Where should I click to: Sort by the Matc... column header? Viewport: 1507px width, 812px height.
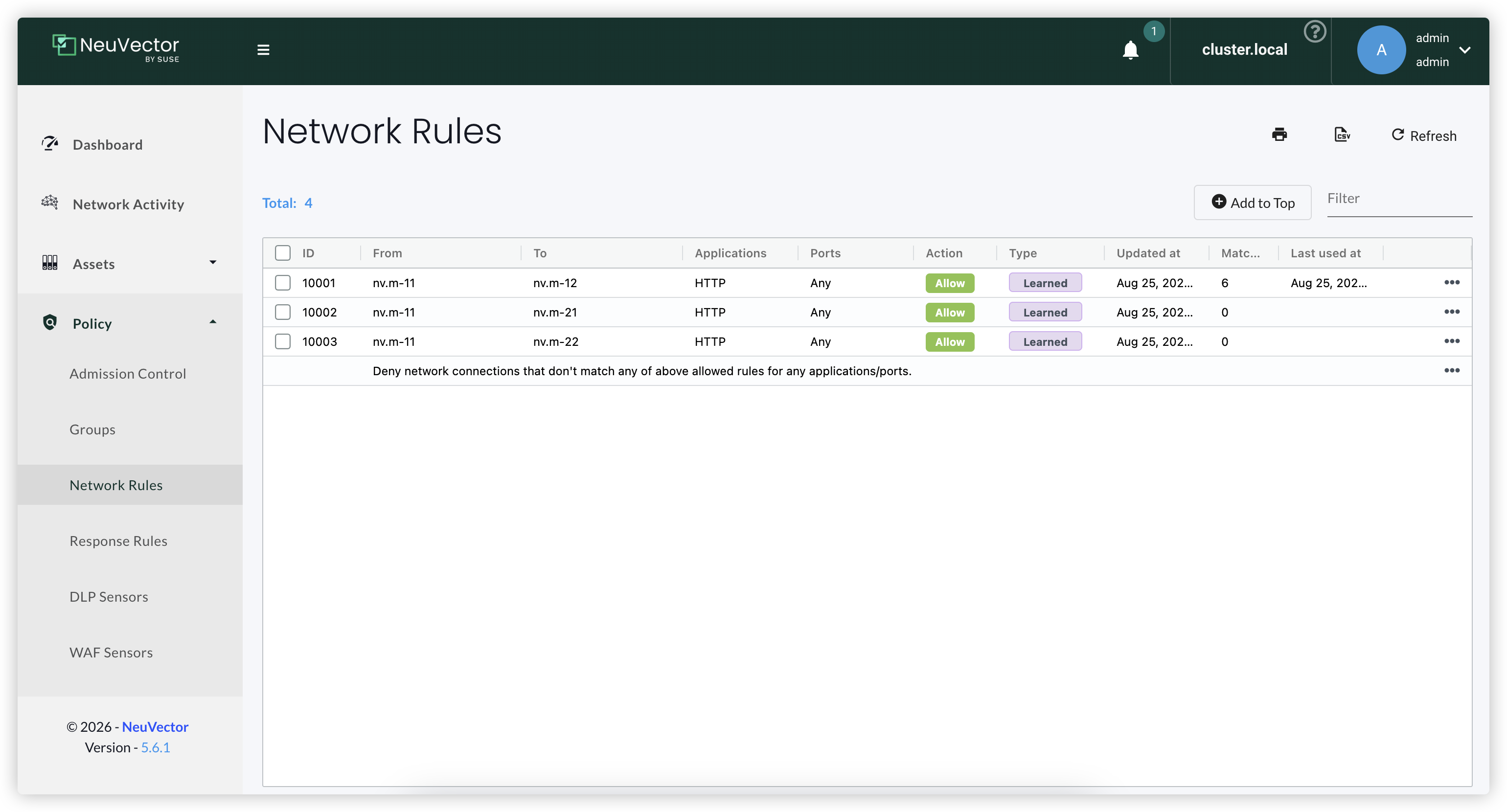click(1240, 253)
